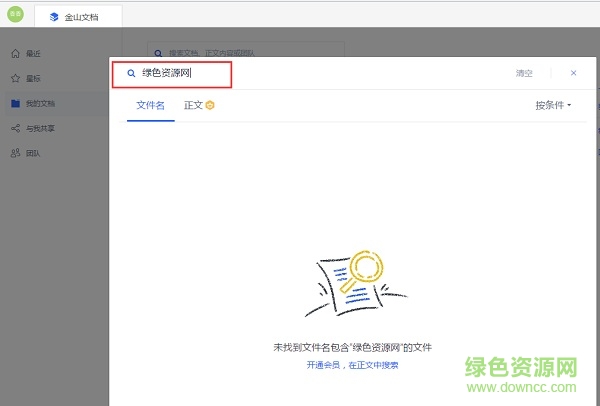Go to 最近 in the sidebar

coord(34,53)
